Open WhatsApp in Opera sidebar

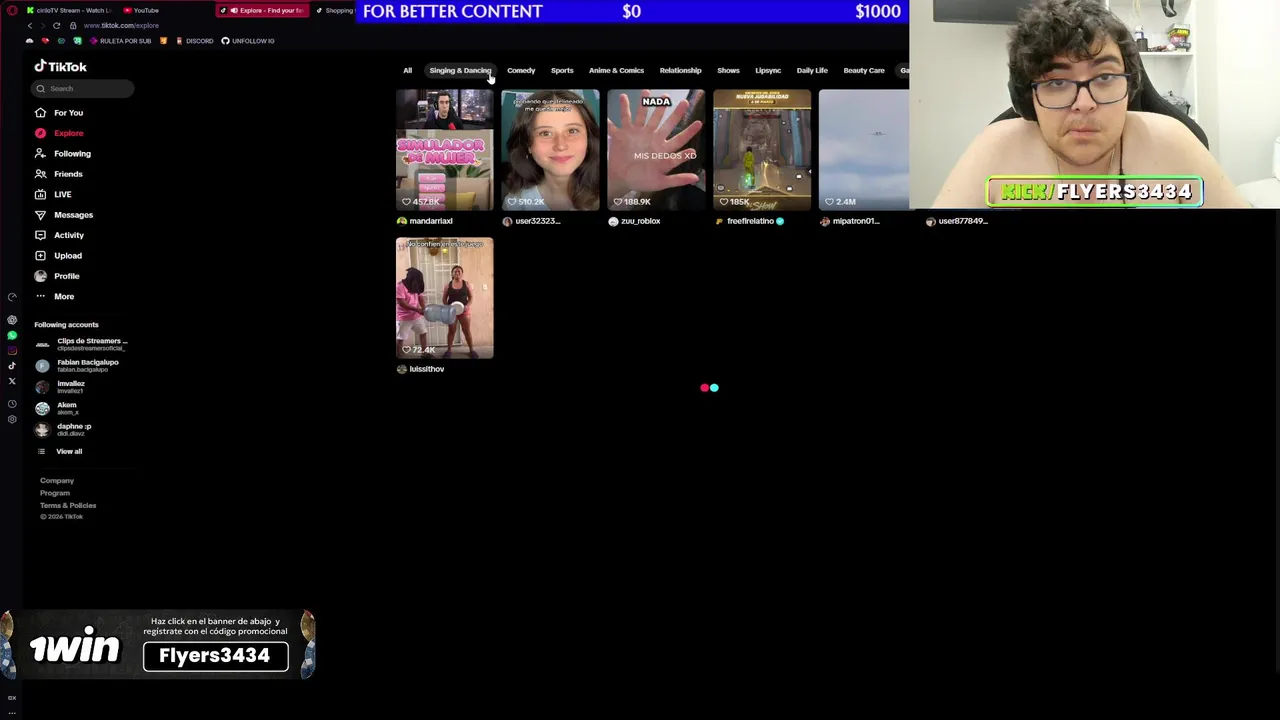click(x=12, y=335)
